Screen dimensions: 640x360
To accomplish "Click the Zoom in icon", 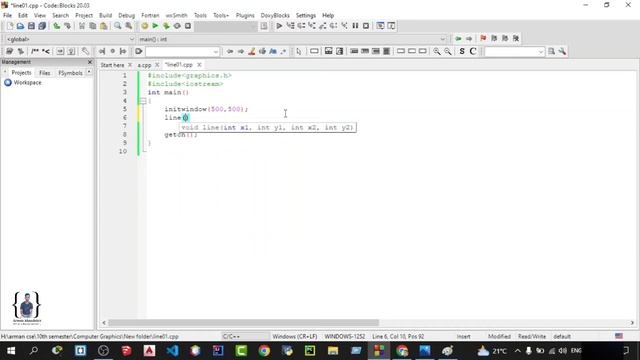I will (437, 51).
